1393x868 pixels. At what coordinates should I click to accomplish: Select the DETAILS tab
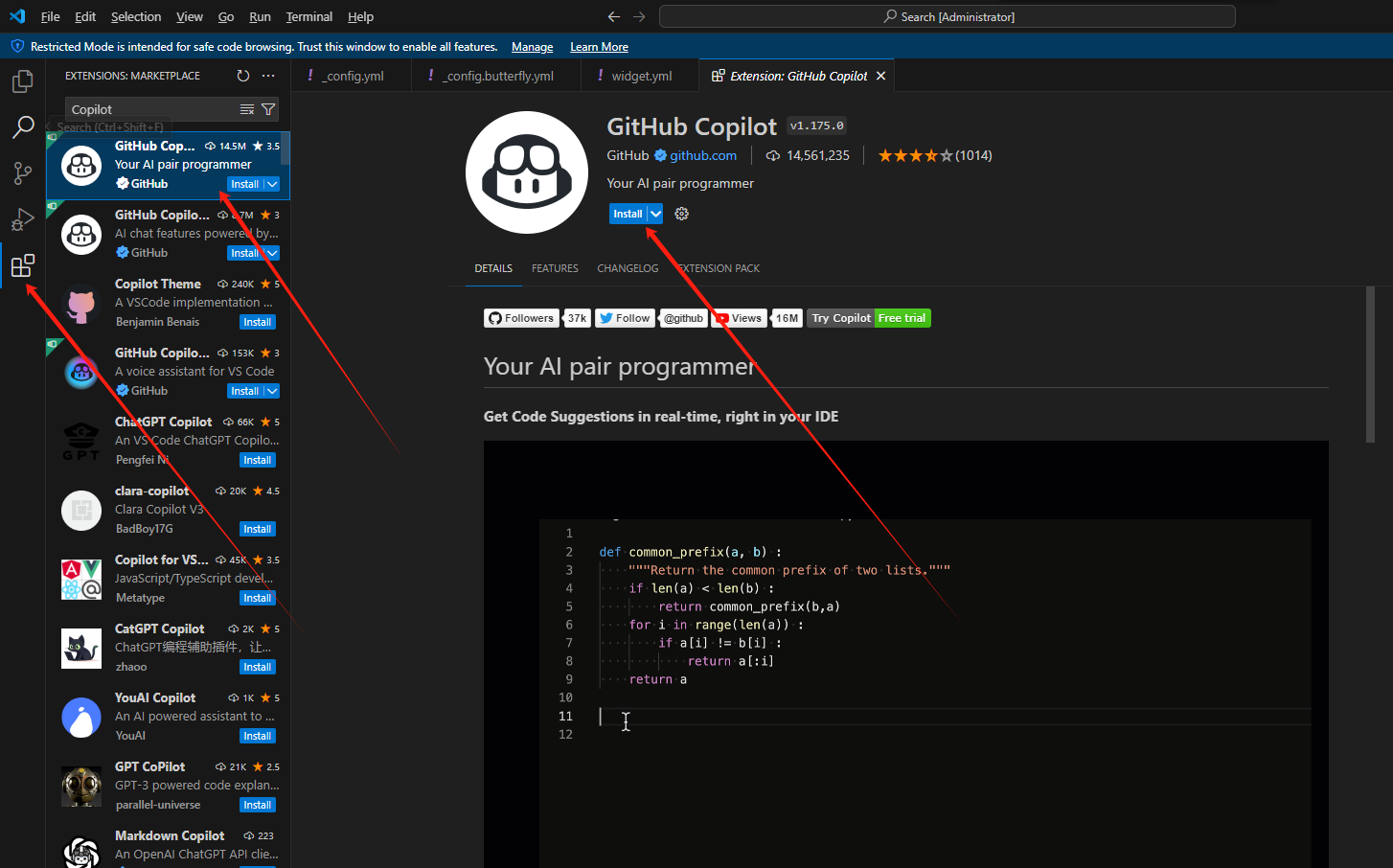point(493,268)
